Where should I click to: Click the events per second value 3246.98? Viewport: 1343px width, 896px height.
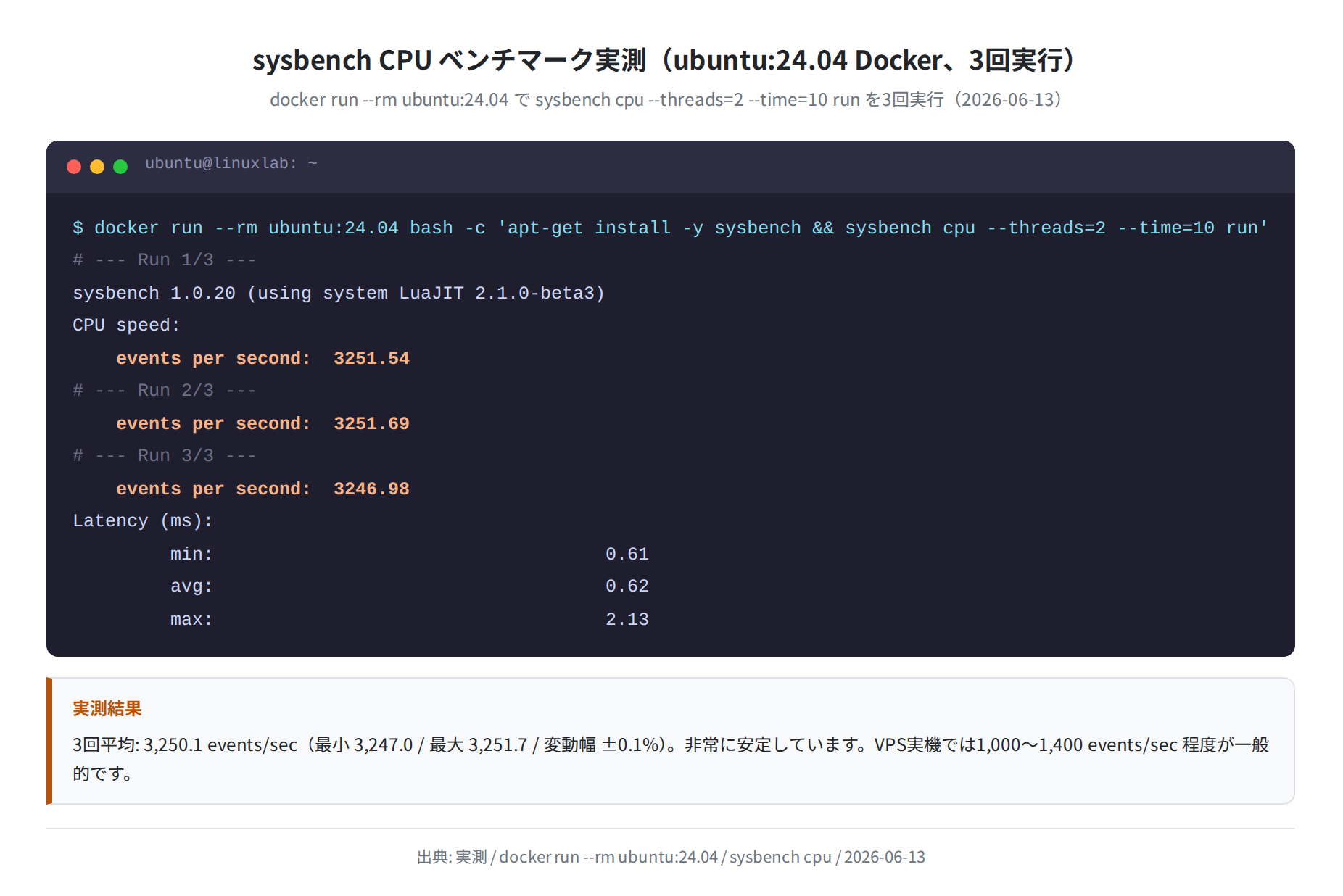point(371,489)
